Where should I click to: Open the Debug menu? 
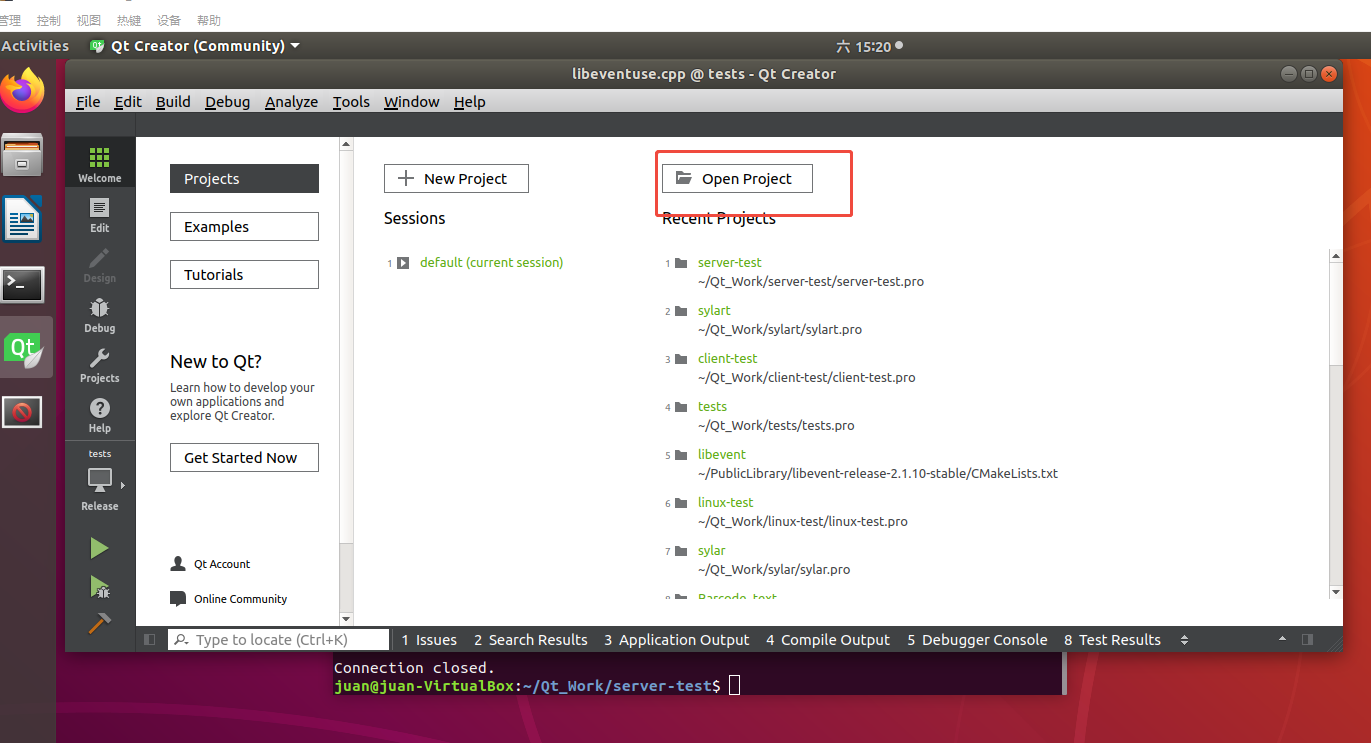click(228, 102)
